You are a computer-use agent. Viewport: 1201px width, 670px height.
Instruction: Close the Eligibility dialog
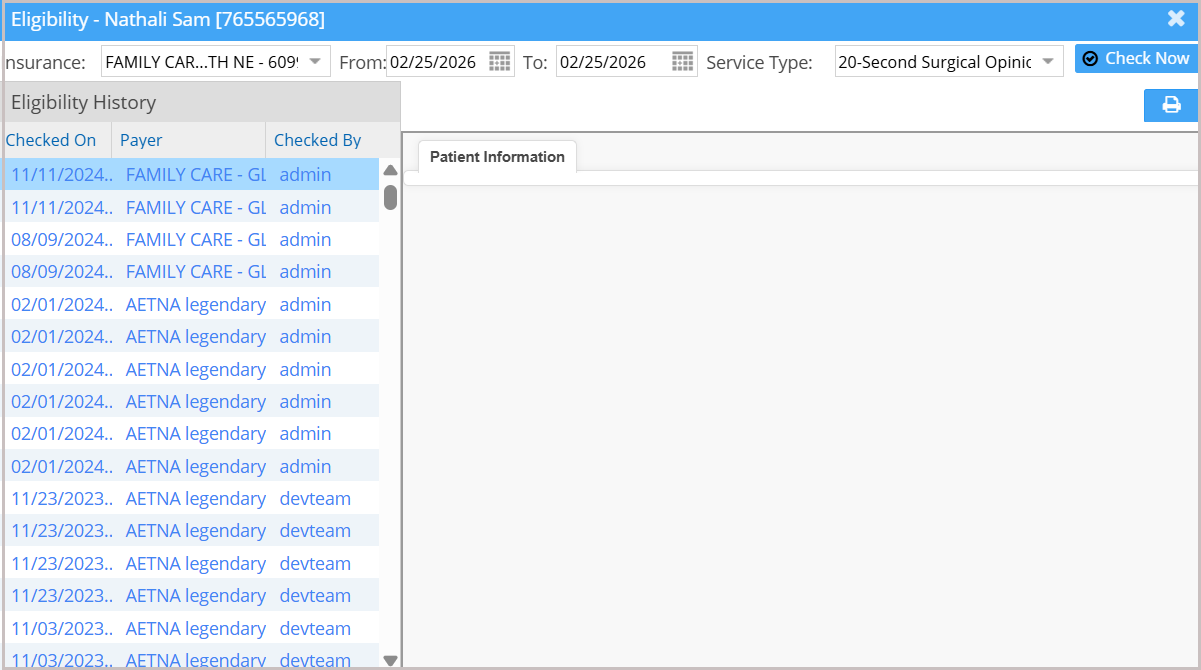(x=1176, y=19)
